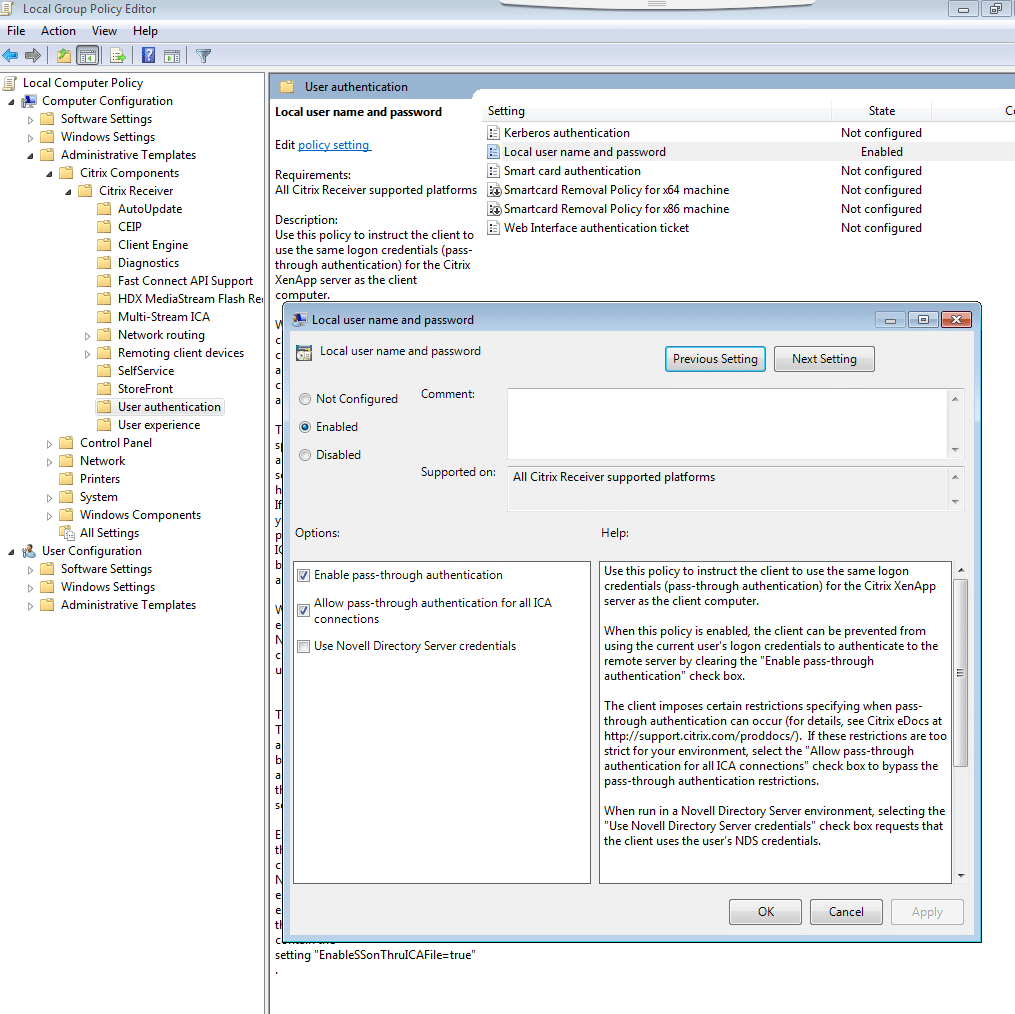Viewport: 1015px width, 1014px height.
Task: Expand the Remoting client devices node
Action: (x=87, y=354)
